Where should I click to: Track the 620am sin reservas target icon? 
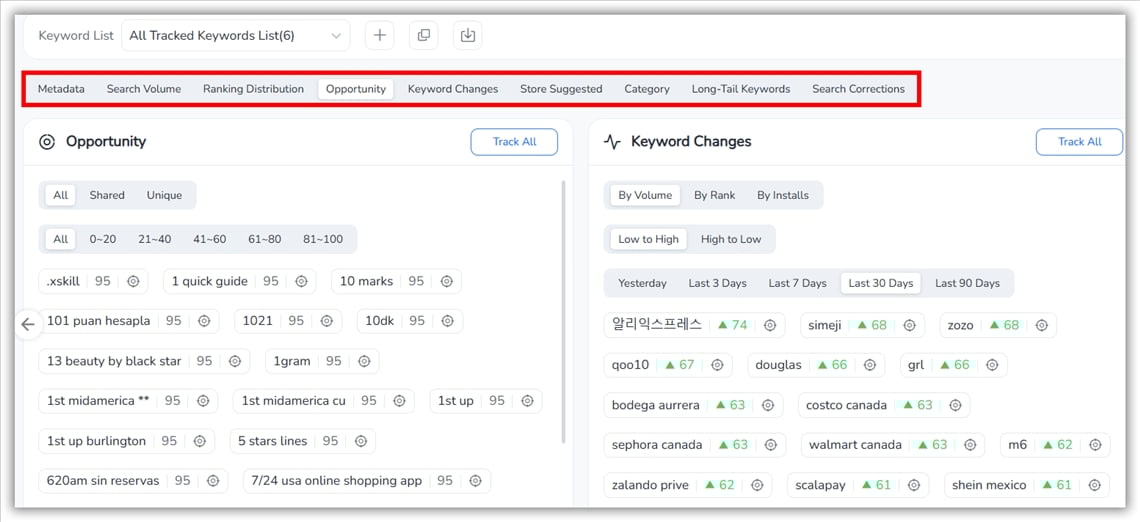pyautogui.click(x=213, y=481)
